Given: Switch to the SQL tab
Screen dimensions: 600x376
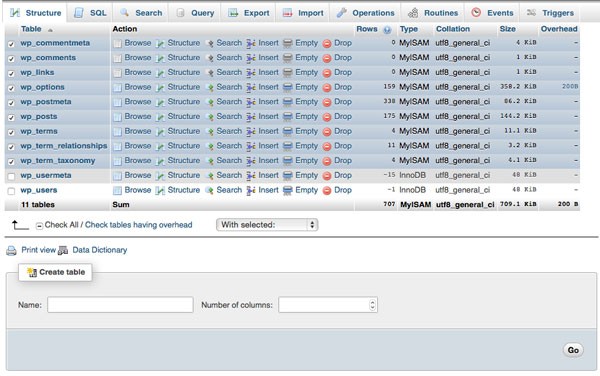Looking at the screenshot, I should [91, 13].
